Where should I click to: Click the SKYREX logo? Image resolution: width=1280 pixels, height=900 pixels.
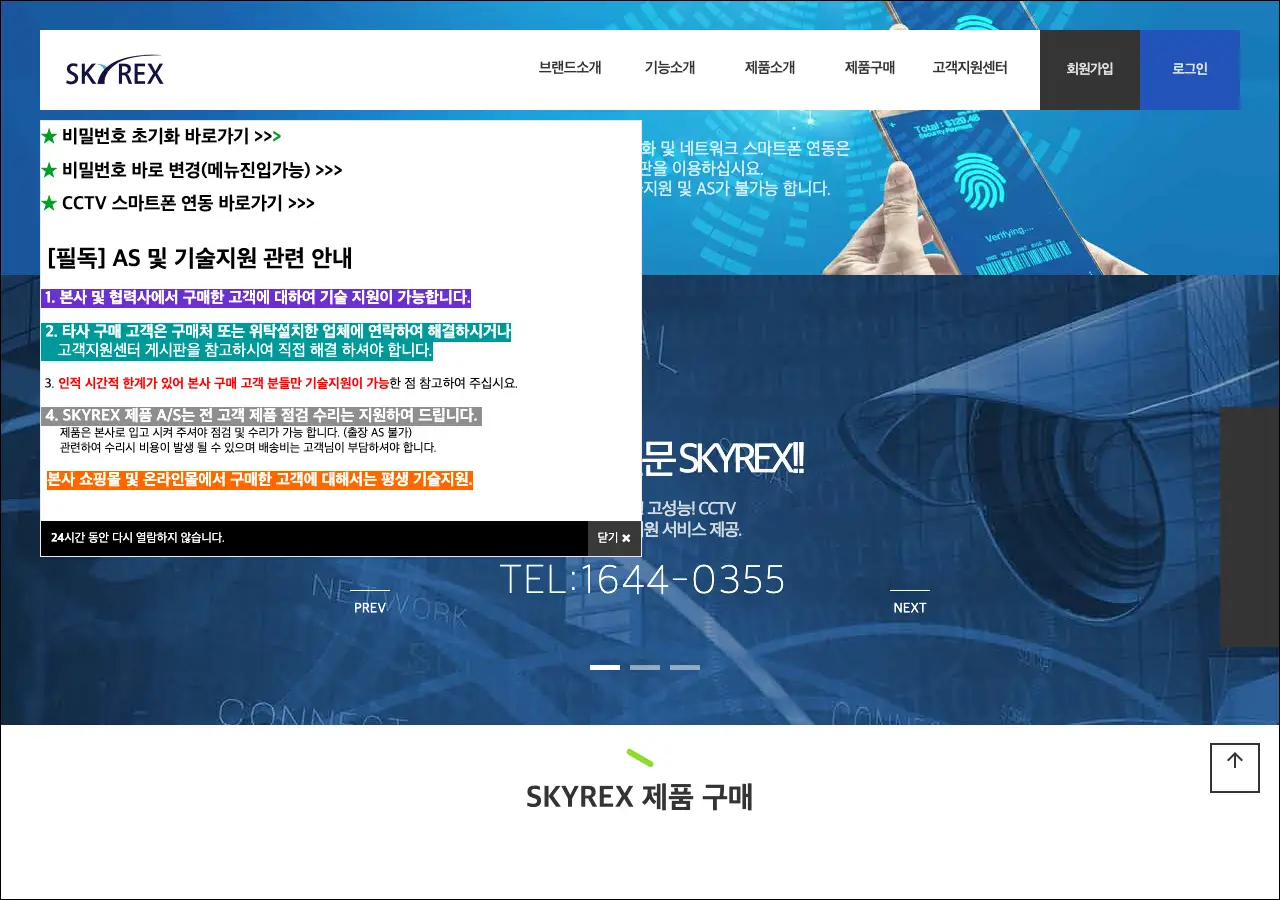[115, 71]
